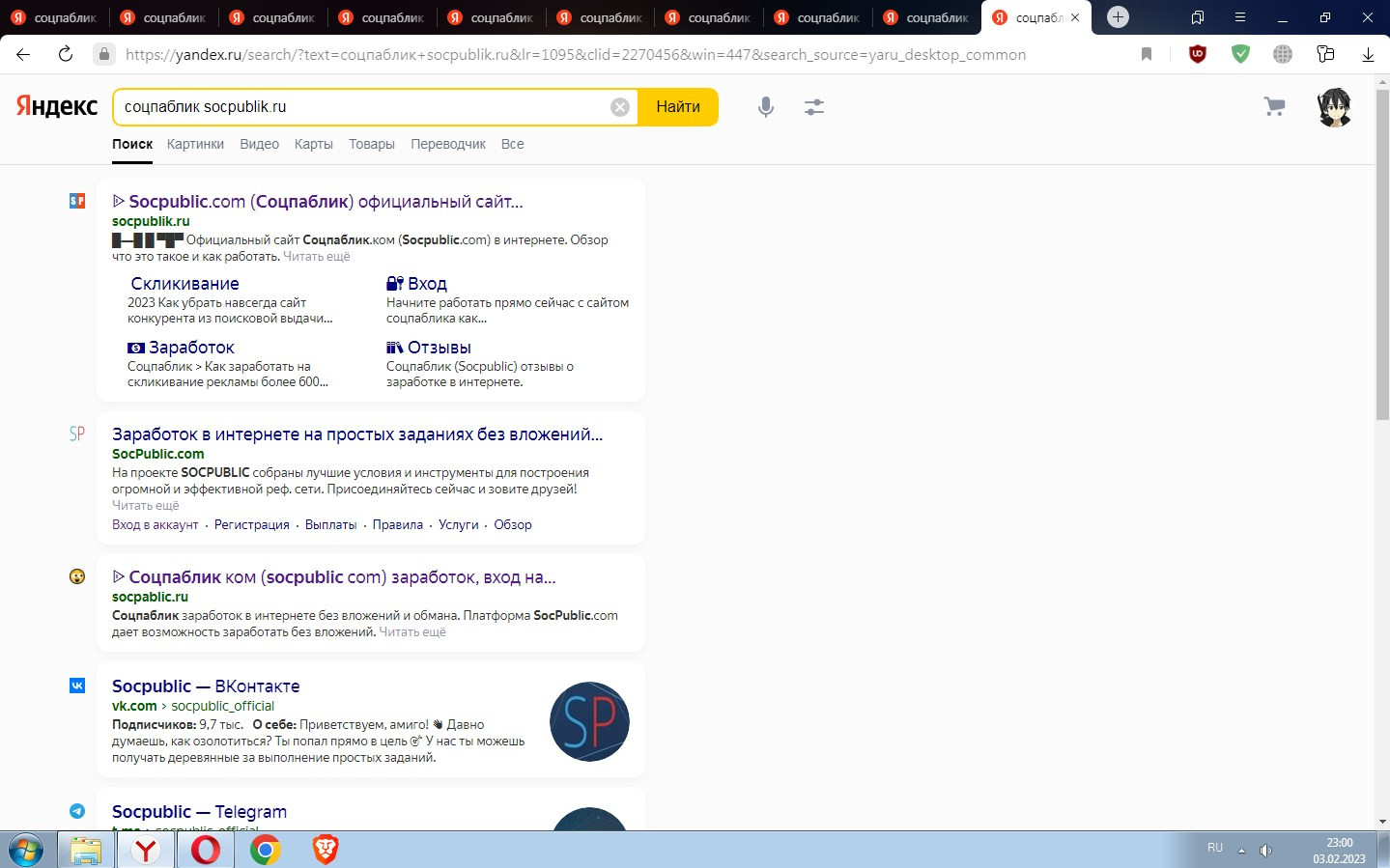The width and height of the screenshot is (1390, 868).
Task: Click the Выплаты link under SocPublic.com
Action: point(330,525)
